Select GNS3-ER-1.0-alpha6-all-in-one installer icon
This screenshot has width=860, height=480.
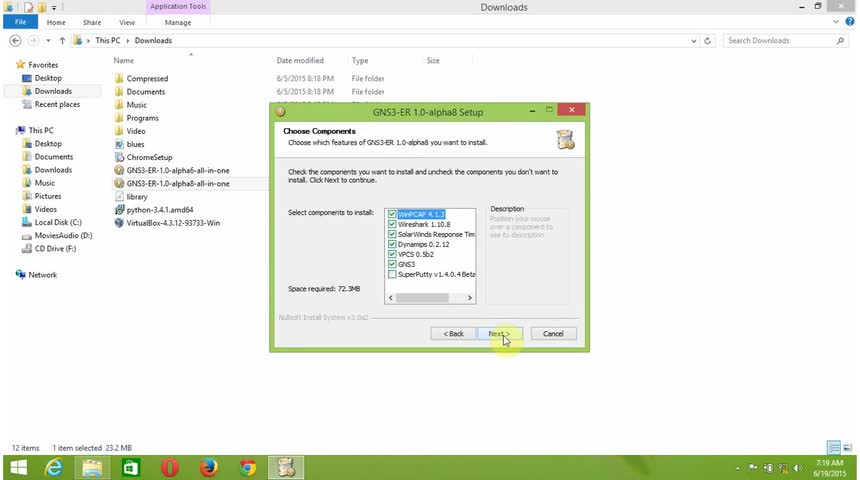click(119, 171)
